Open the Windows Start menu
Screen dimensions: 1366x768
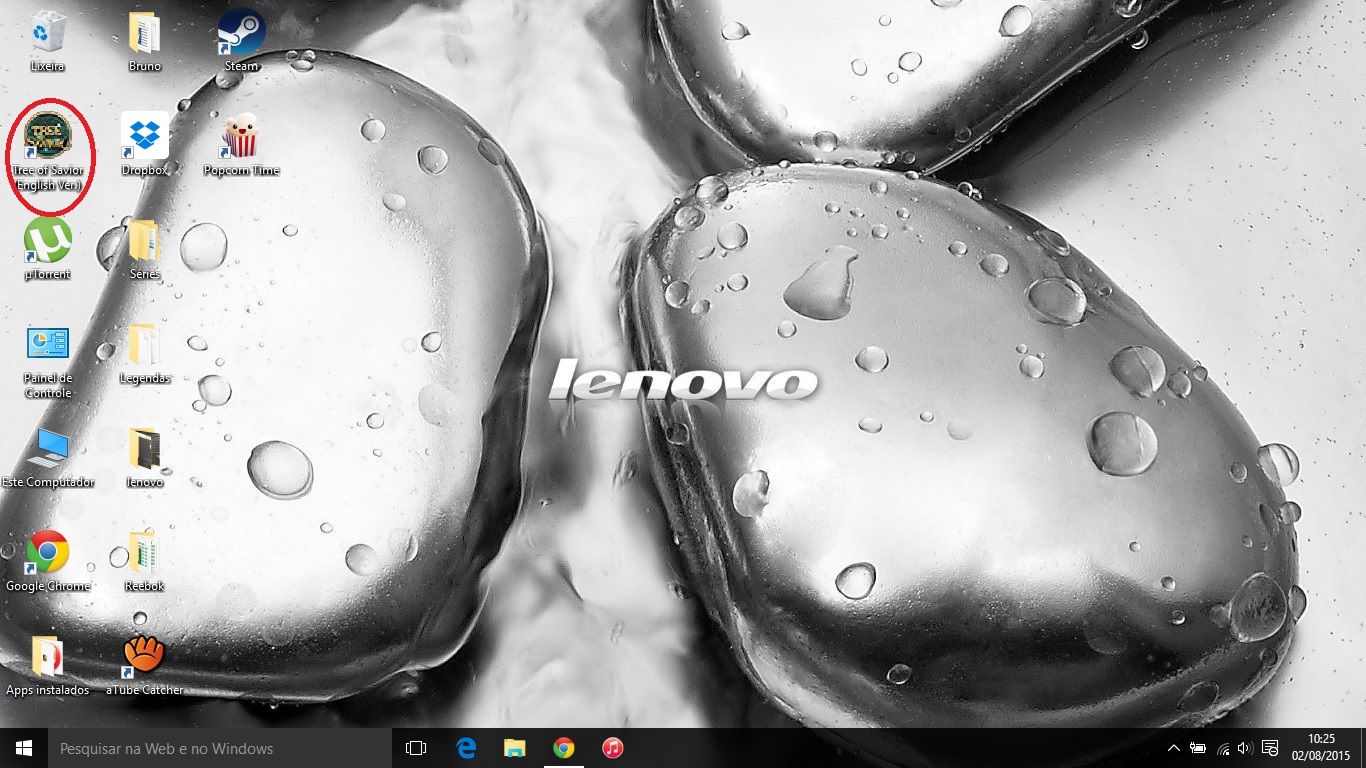tap(24, 748)
